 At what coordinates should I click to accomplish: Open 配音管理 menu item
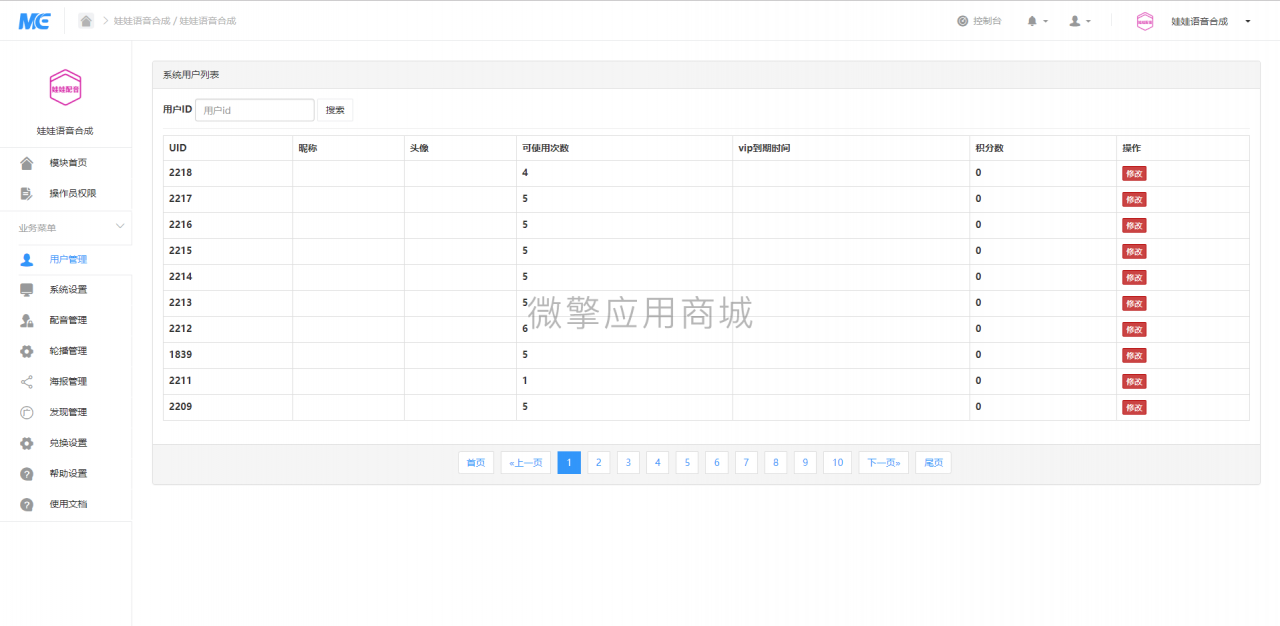pos(66,320)
